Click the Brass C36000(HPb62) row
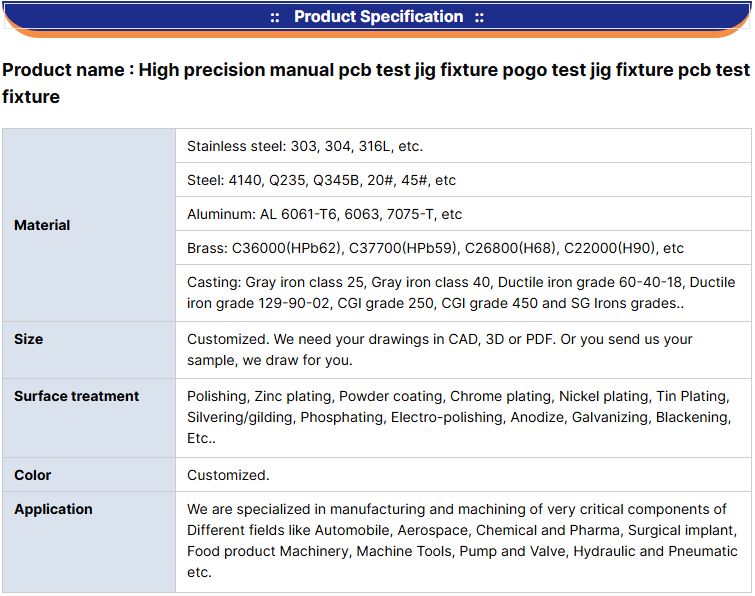This screenshot has width=755, height=596. (x=435, y=248)
